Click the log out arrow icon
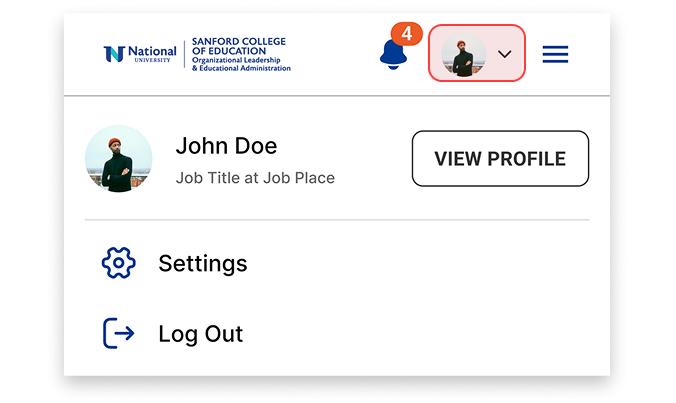 pyautogui.click(x=119, y=333)
